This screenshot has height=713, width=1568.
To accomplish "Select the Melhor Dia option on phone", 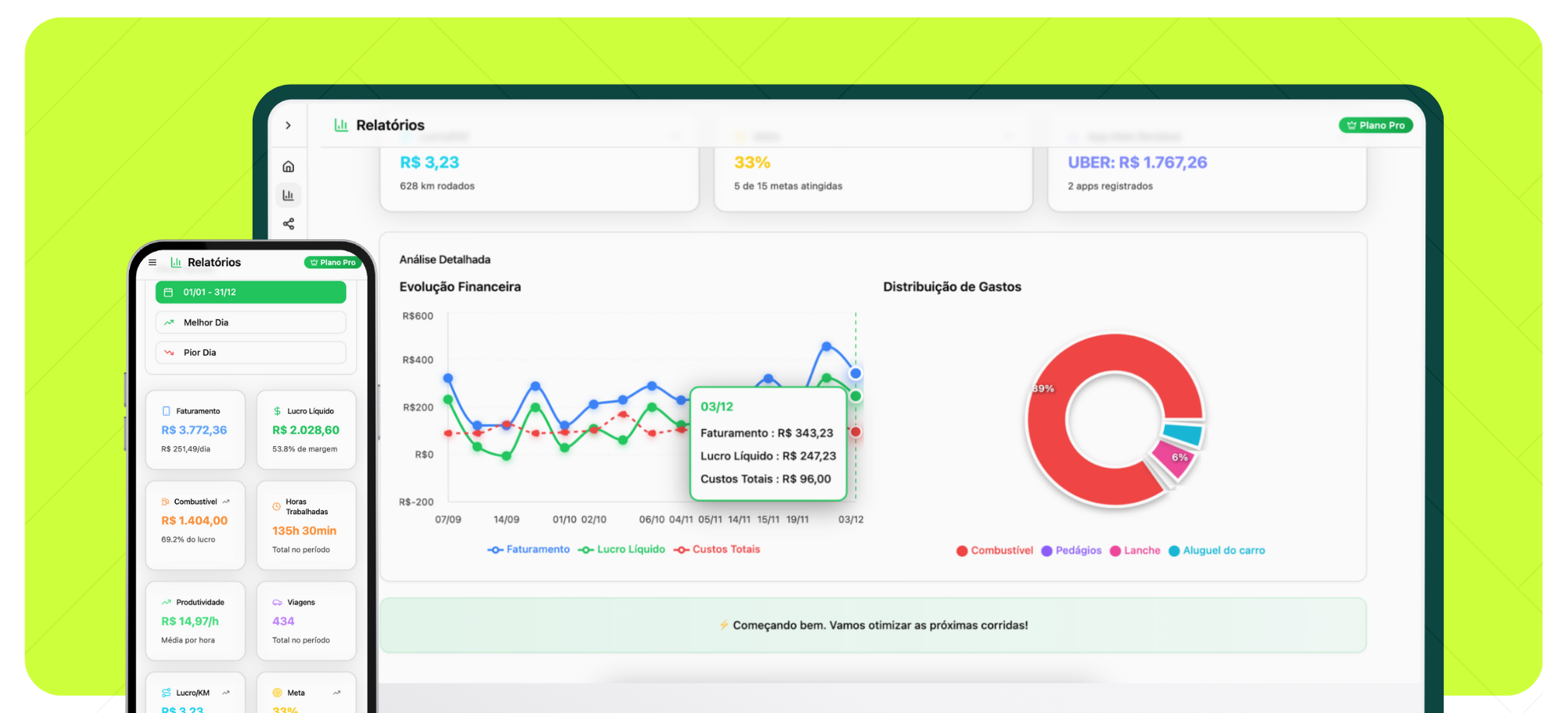I will coord(251,322).
